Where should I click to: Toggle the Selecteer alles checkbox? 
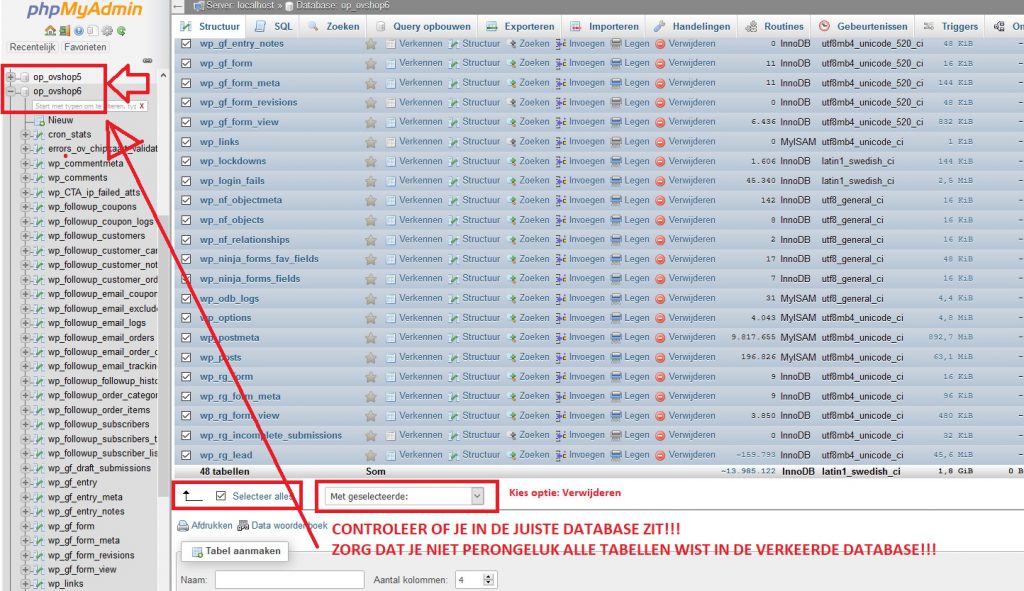pyautogui.click(x=221, y=495)
